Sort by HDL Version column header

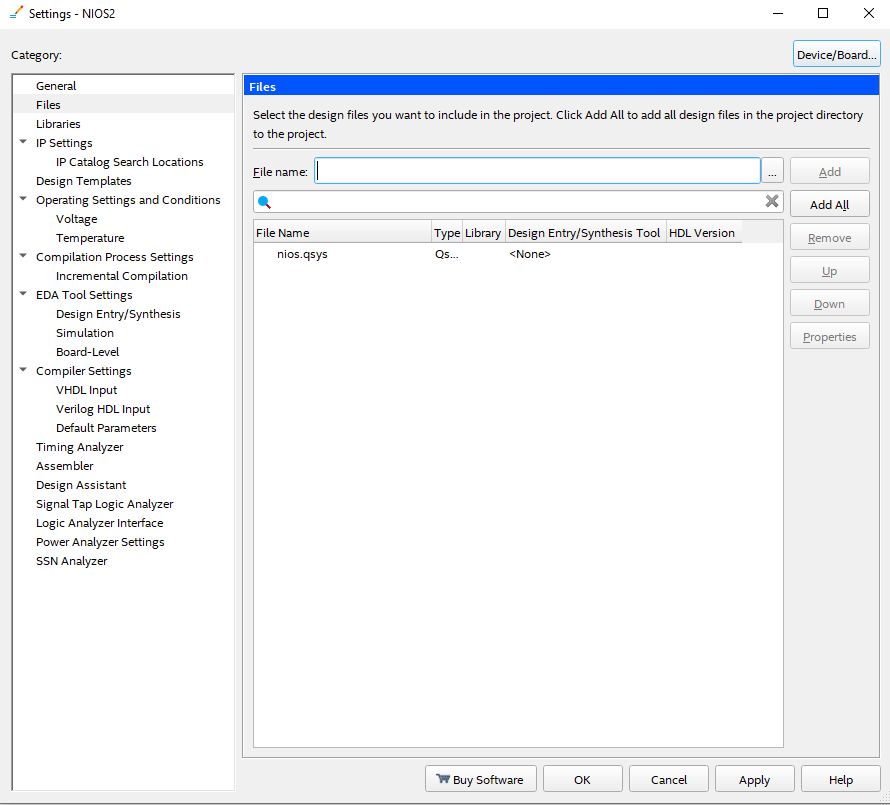pos(703,233)
